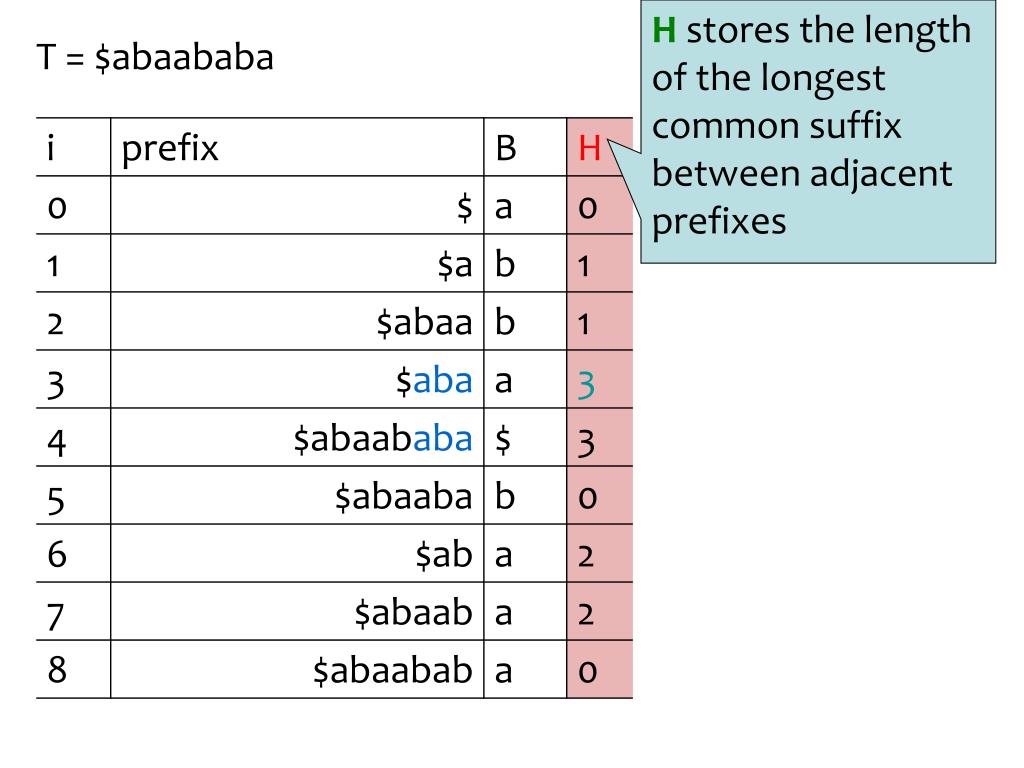Click the green H in the callout

click(664, 31)
